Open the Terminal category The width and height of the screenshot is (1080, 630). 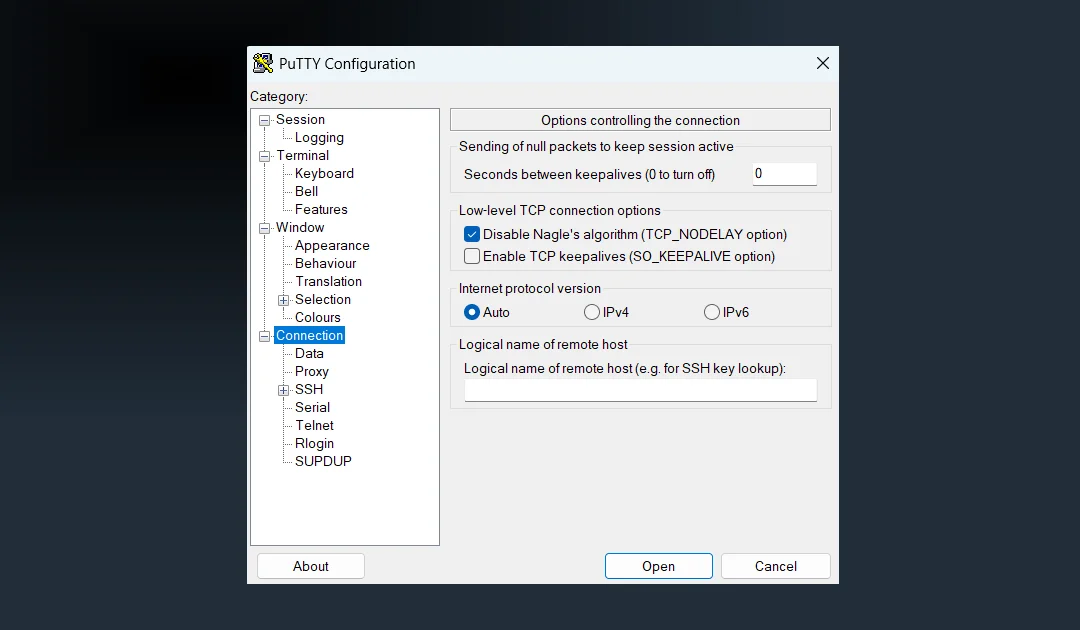302,156
